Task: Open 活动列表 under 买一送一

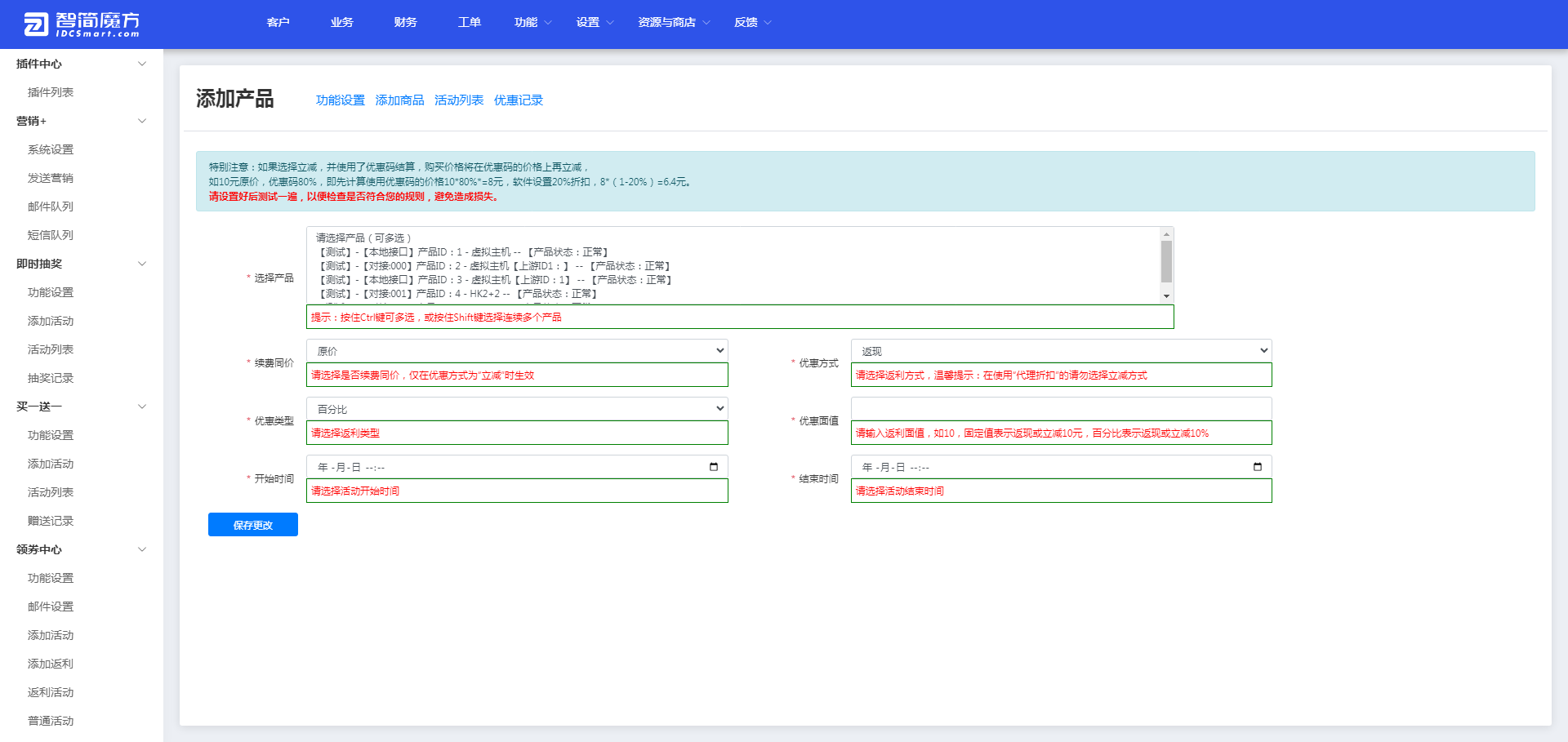Action: pyautogui.click(x=51, y=492)
